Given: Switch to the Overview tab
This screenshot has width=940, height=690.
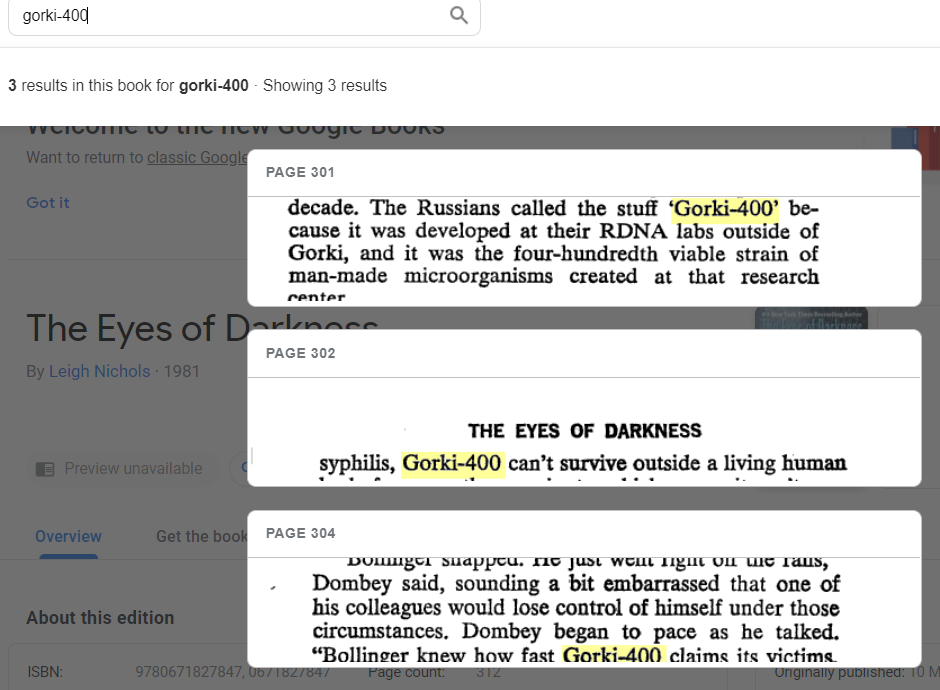Looking at the screenshot, I should click(x=68, y=537).
